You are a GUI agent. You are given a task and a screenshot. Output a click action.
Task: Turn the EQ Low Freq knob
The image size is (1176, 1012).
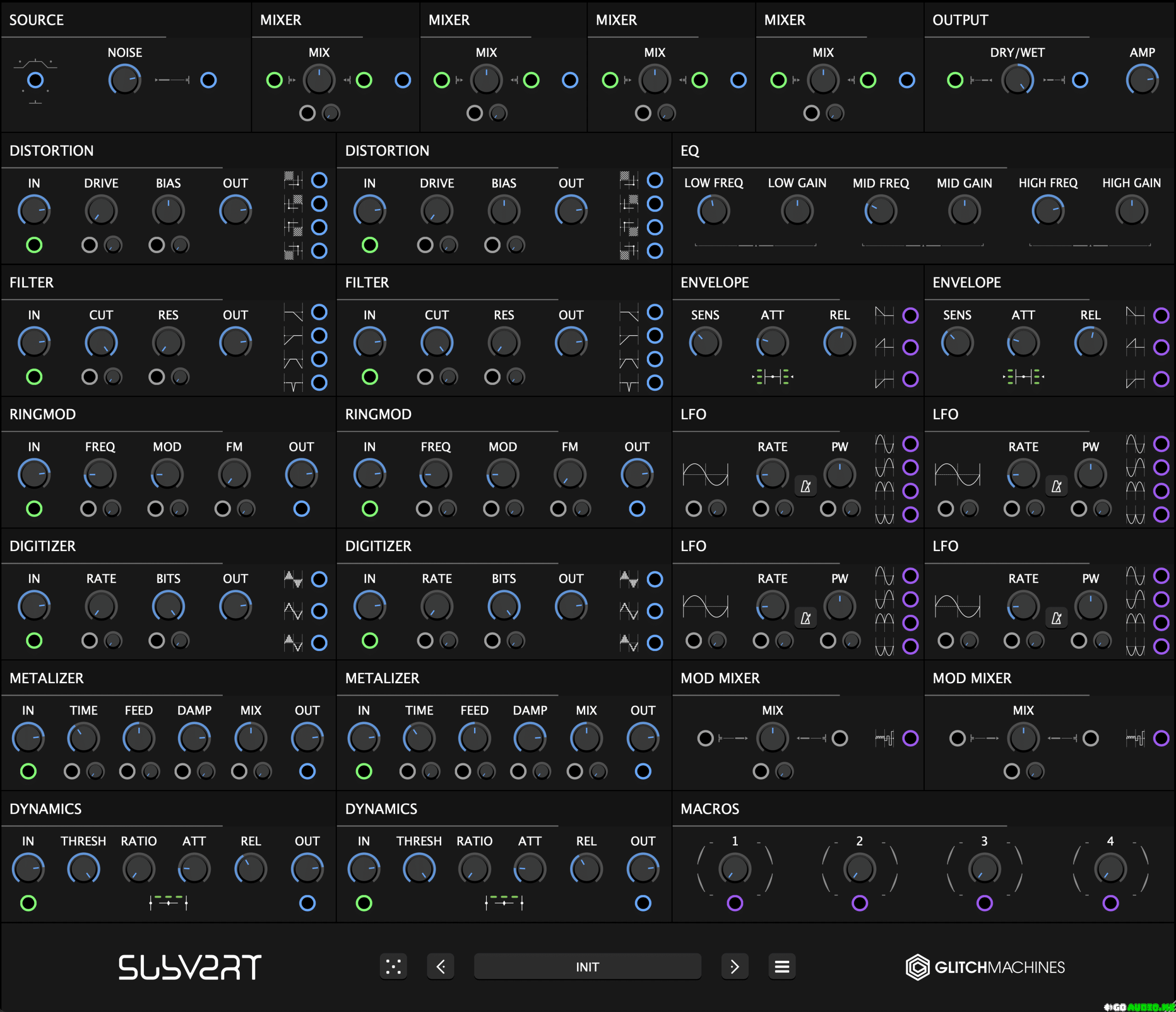(713, 210)
